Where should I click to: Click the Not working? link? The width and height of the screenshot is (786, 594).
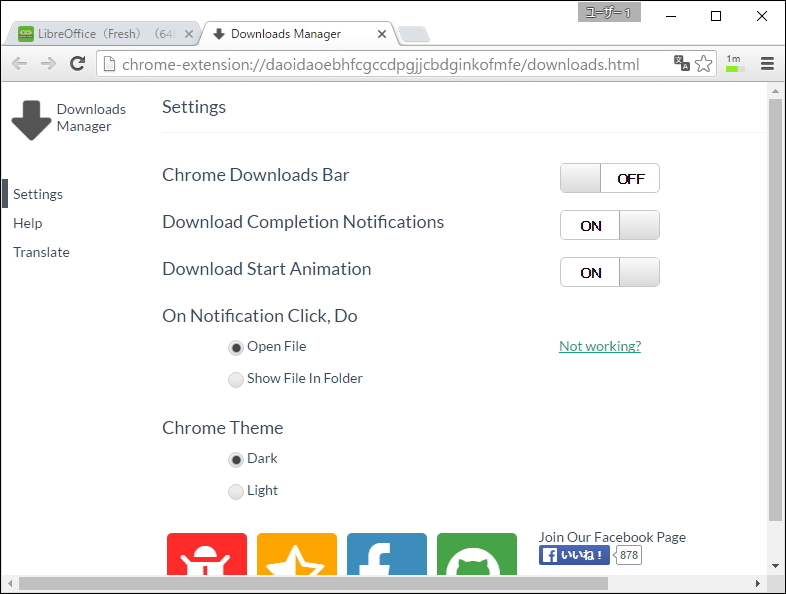(600, 346)
